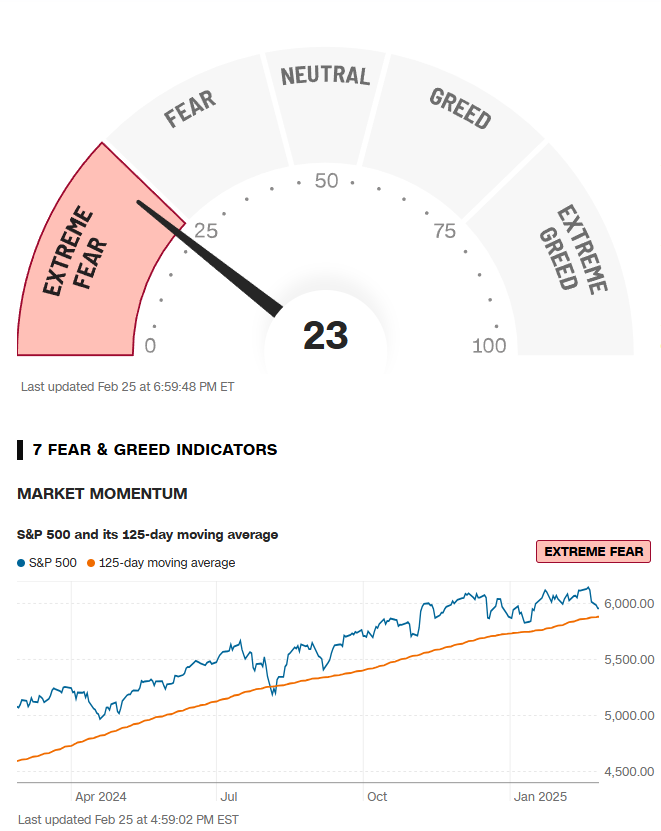
Task: Click the S&P 500 blue legend dot
Action: tap(21, 563)
